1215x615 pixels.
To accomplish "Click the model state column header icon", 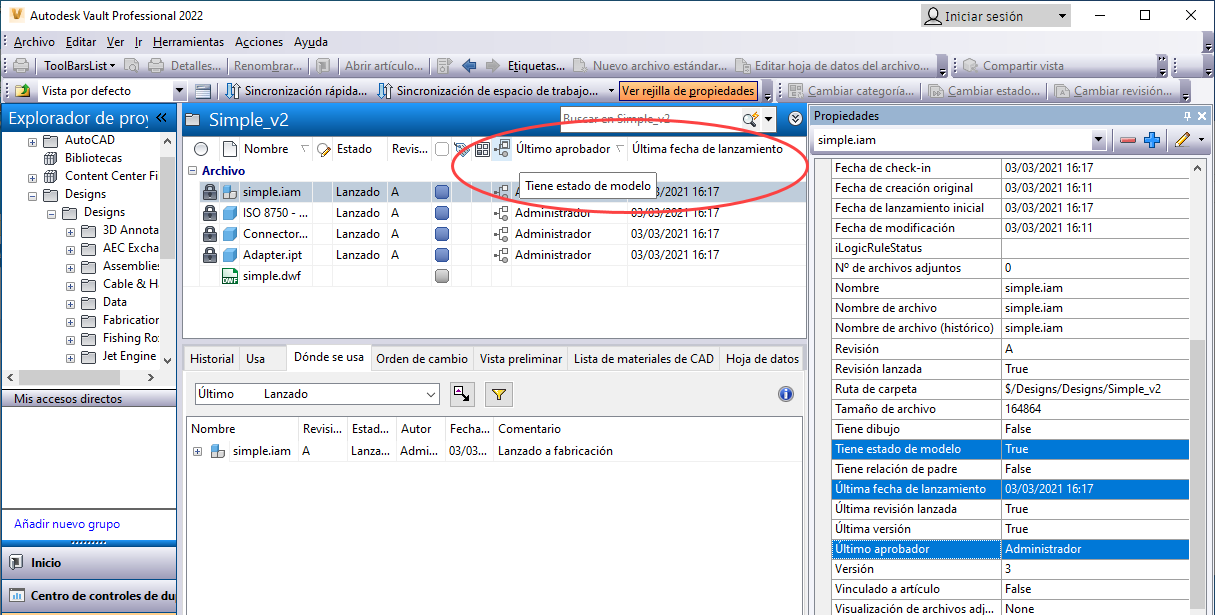I will (501, 149).
